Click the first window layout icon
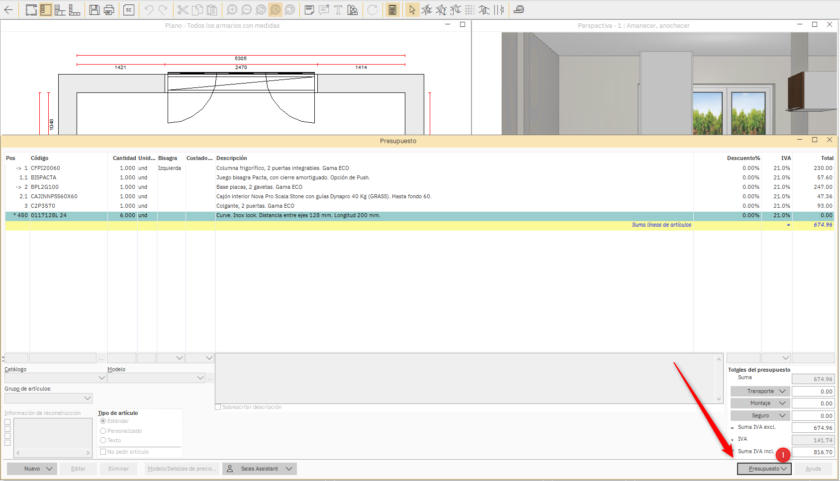 tap(31, 10)
